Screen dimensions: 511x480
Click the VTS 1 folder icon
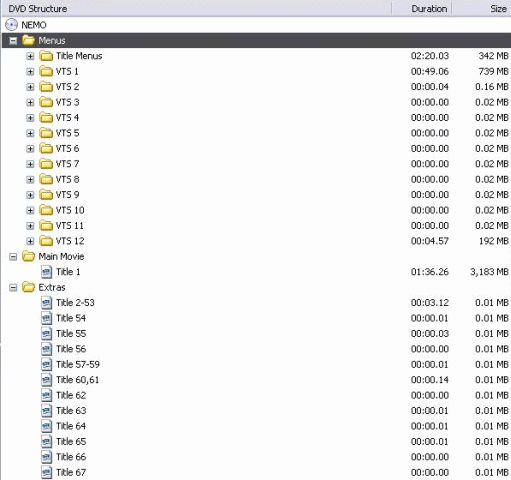pyautogui.click(x=46, y=71)
